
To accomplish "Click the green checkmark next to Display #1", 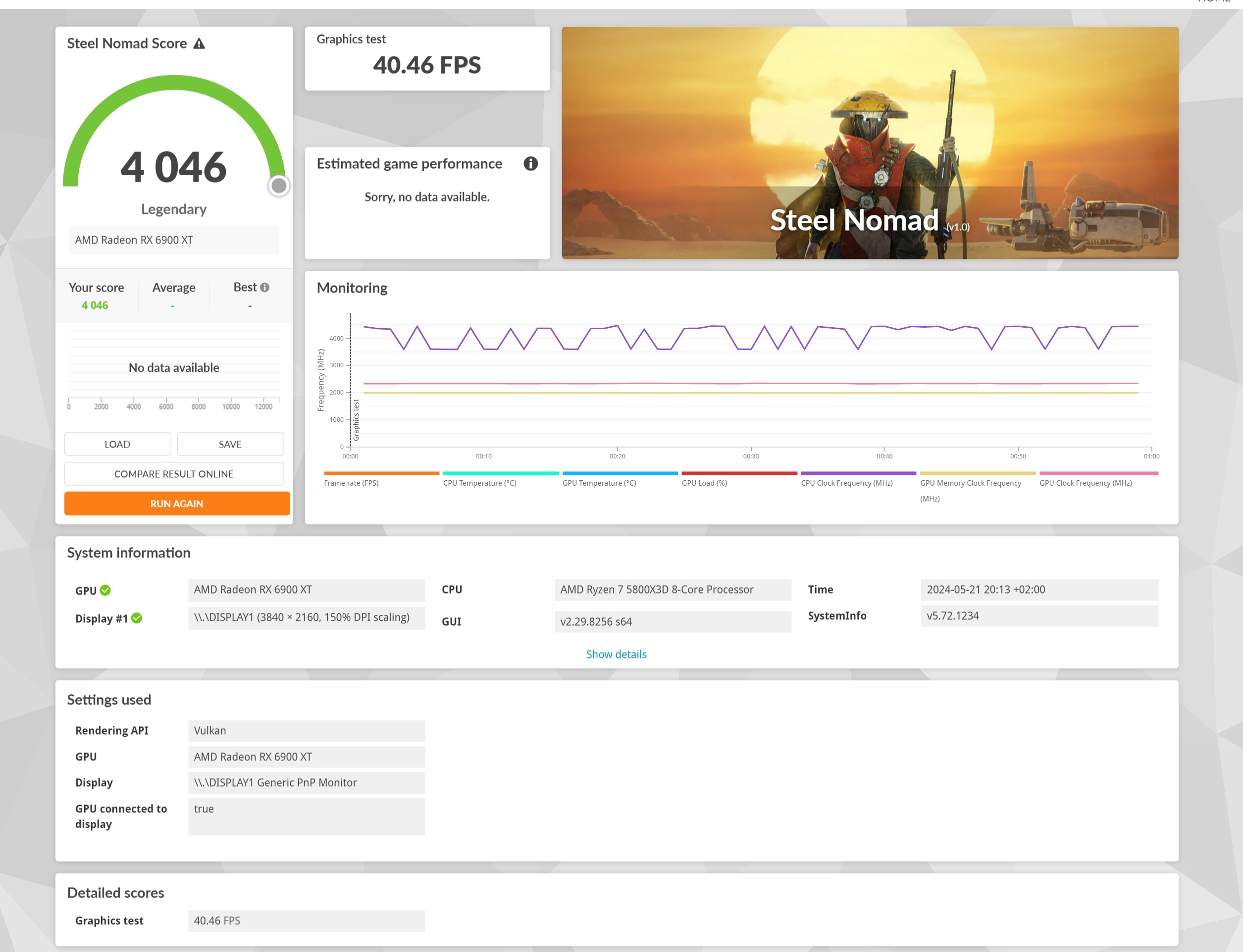I will tap(137, 618).
